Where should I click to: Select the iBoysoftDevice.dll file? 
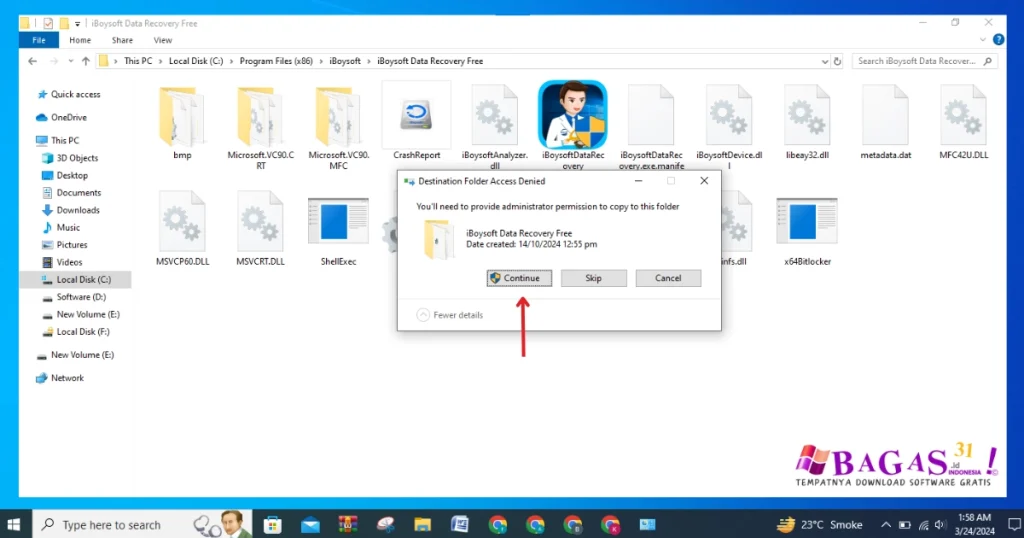pos(729,116)
